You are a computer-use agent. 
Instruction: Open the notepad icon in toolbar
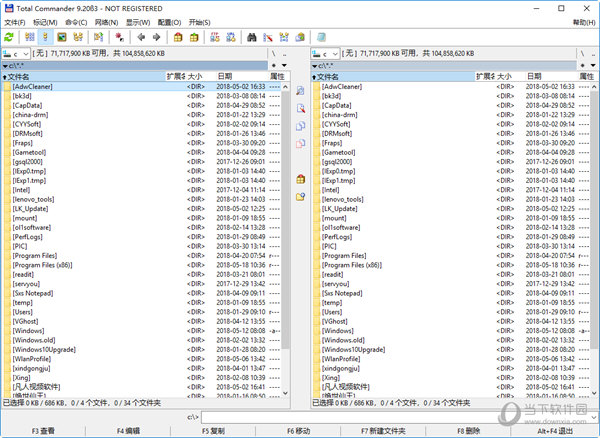[x=321, y=37]
